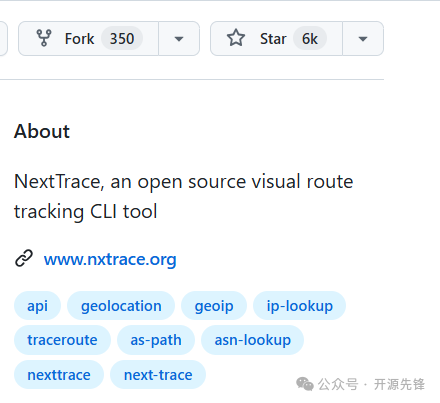440x403 pixels.
Task: Click the ip-lookup topic tag
Action: (x=299, y=306)
